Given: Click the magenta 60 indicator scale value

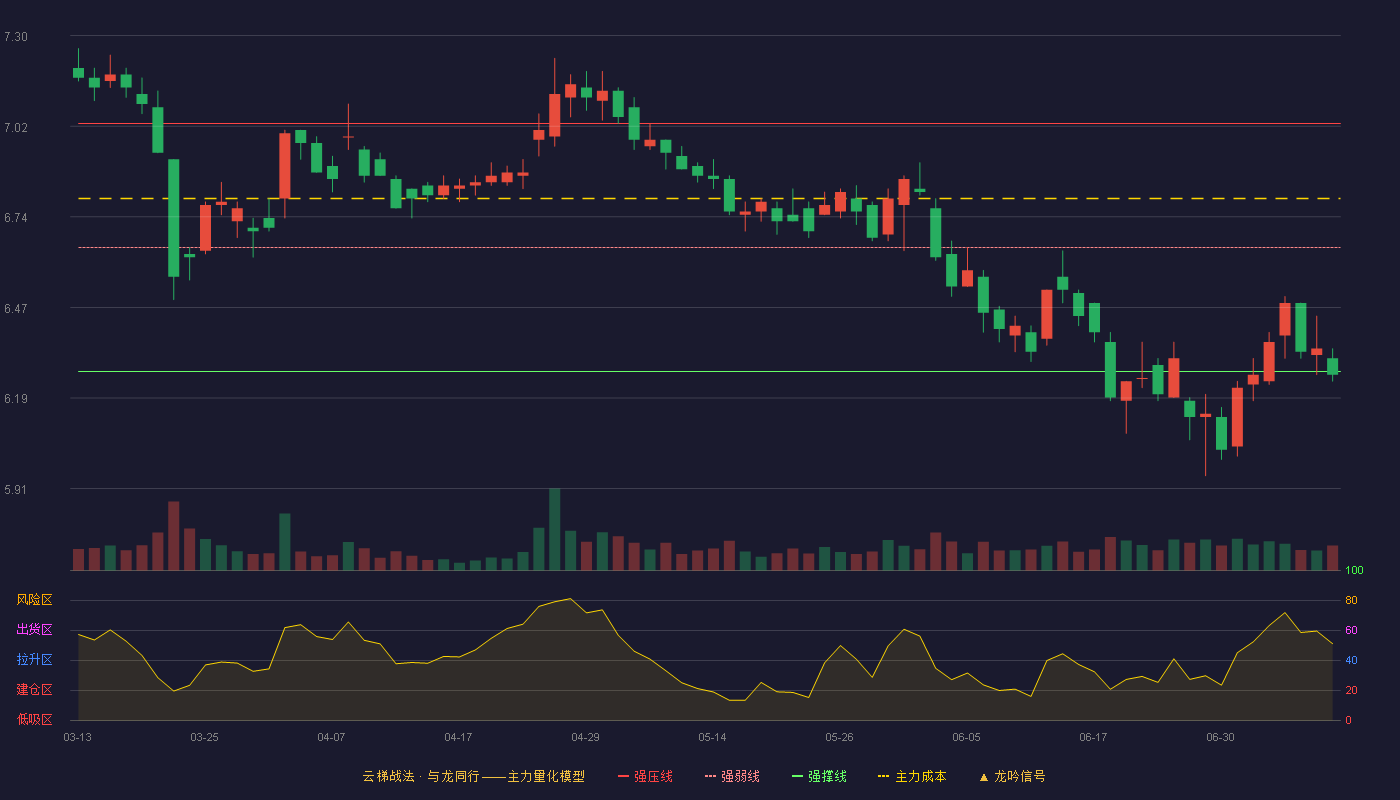Looking at the screenshot, I should coord(1351,630).
